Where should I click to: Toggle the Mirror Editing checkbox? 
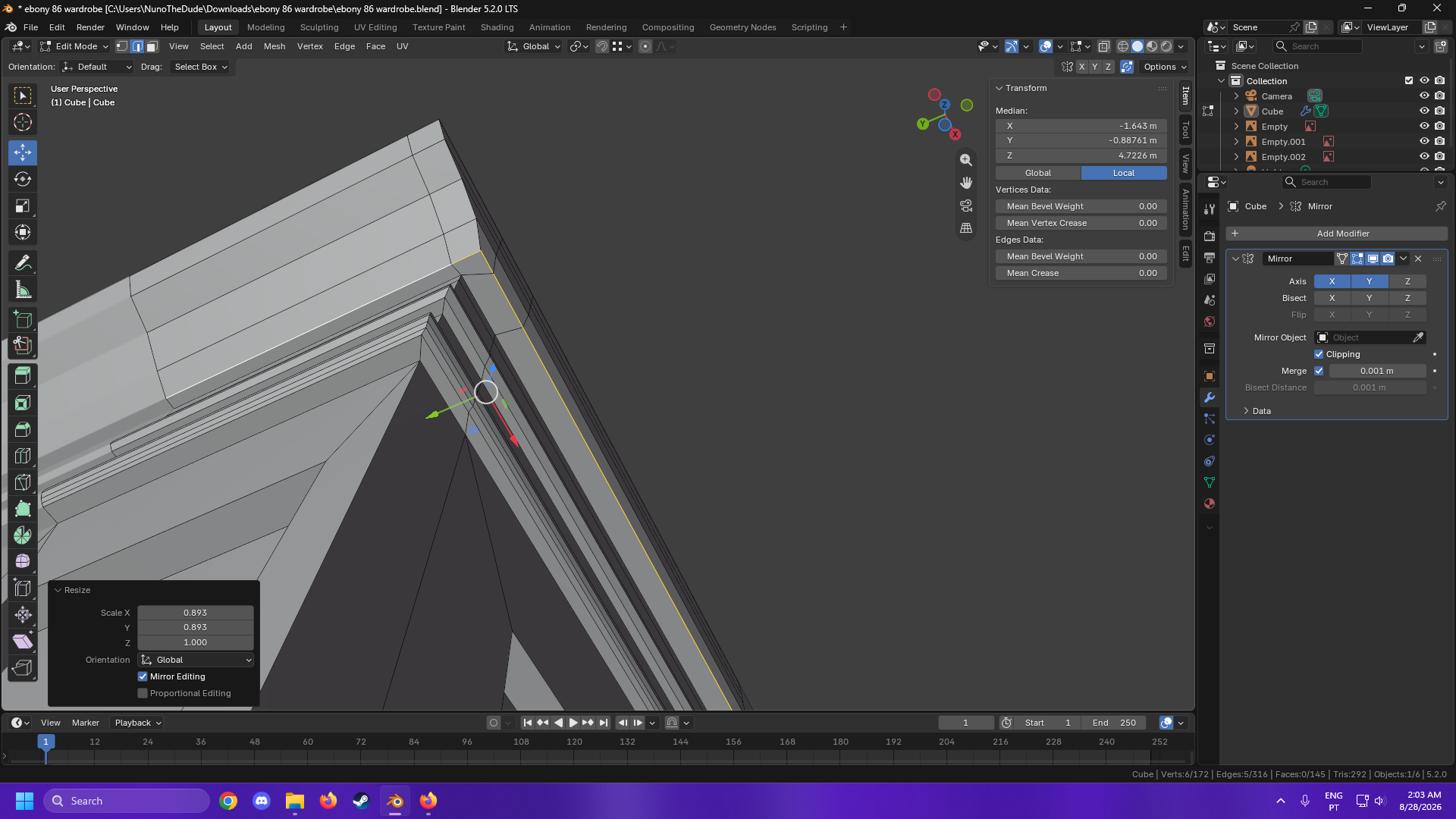(143, 676)
